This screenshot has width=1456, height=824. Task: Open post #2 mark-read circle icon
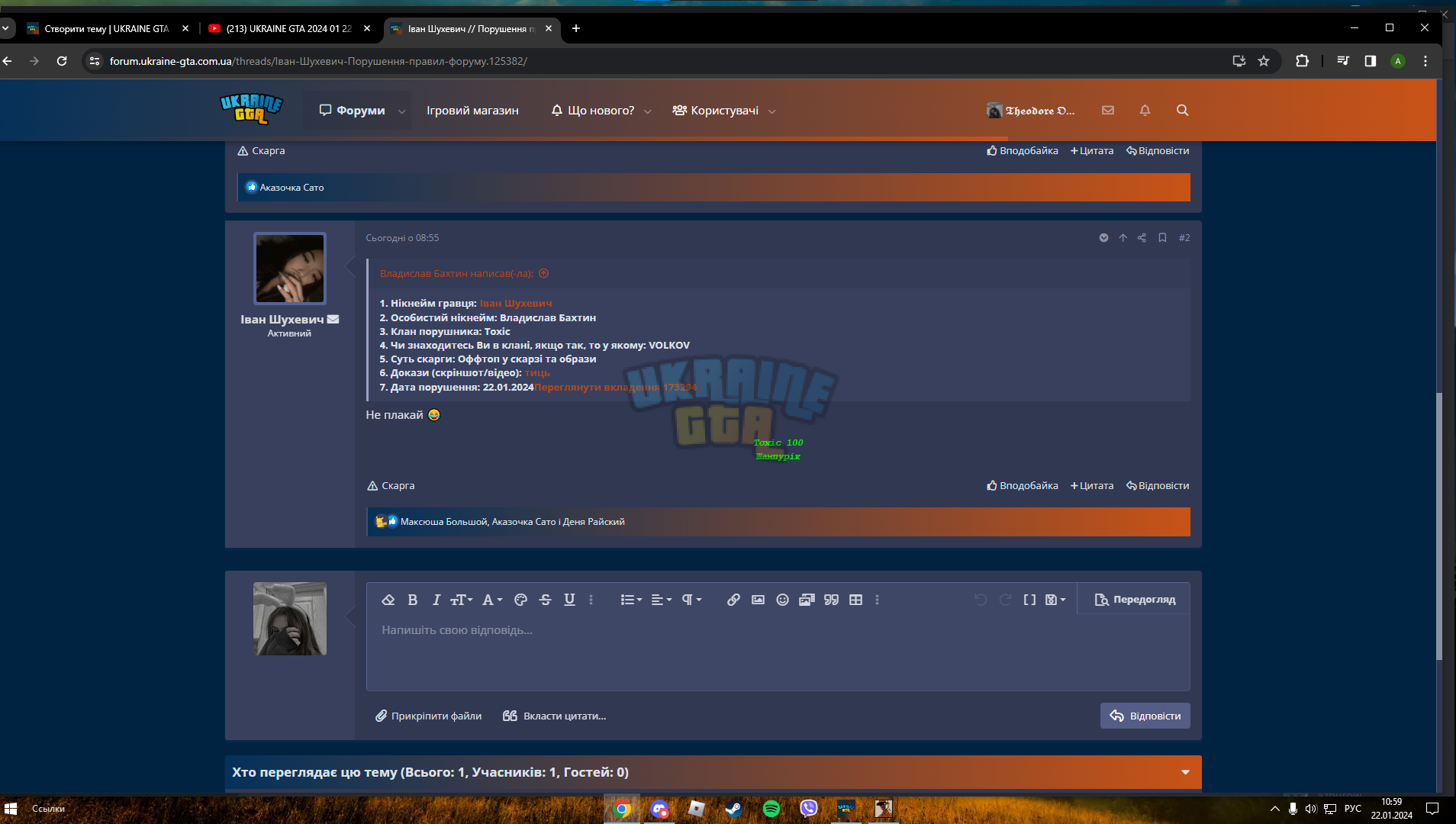1103,238
